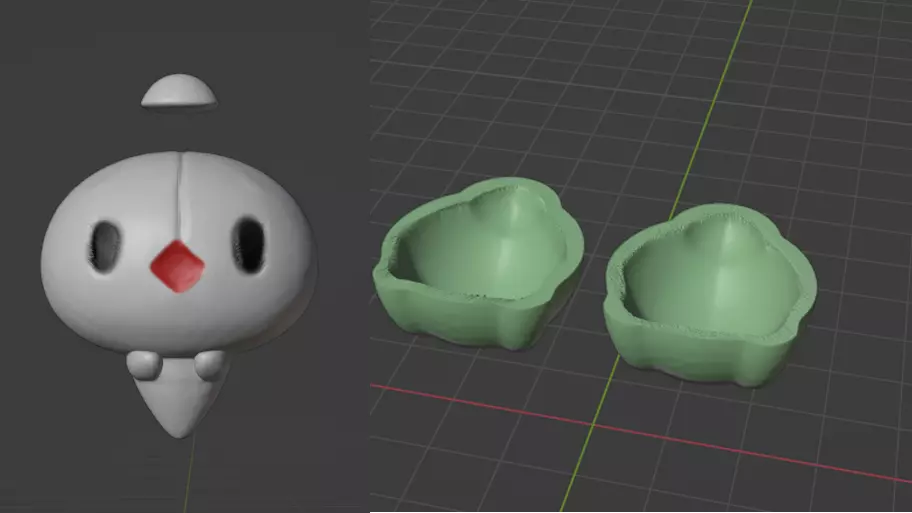Screen dimensions: 912x513
Task: Click the character's left dark eye hole
Action: [105, 247]
